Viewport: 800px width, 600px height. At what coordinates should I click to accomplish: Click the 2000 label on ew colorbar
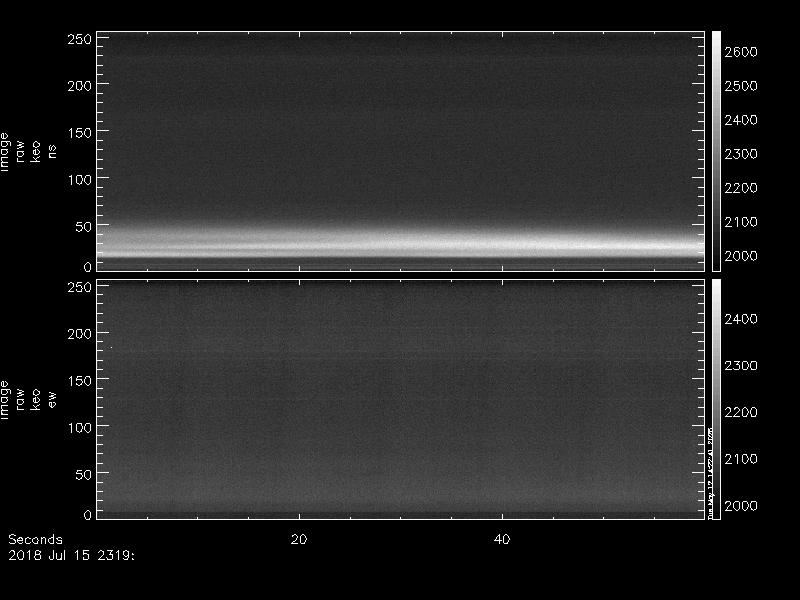[x=741, y=506]
